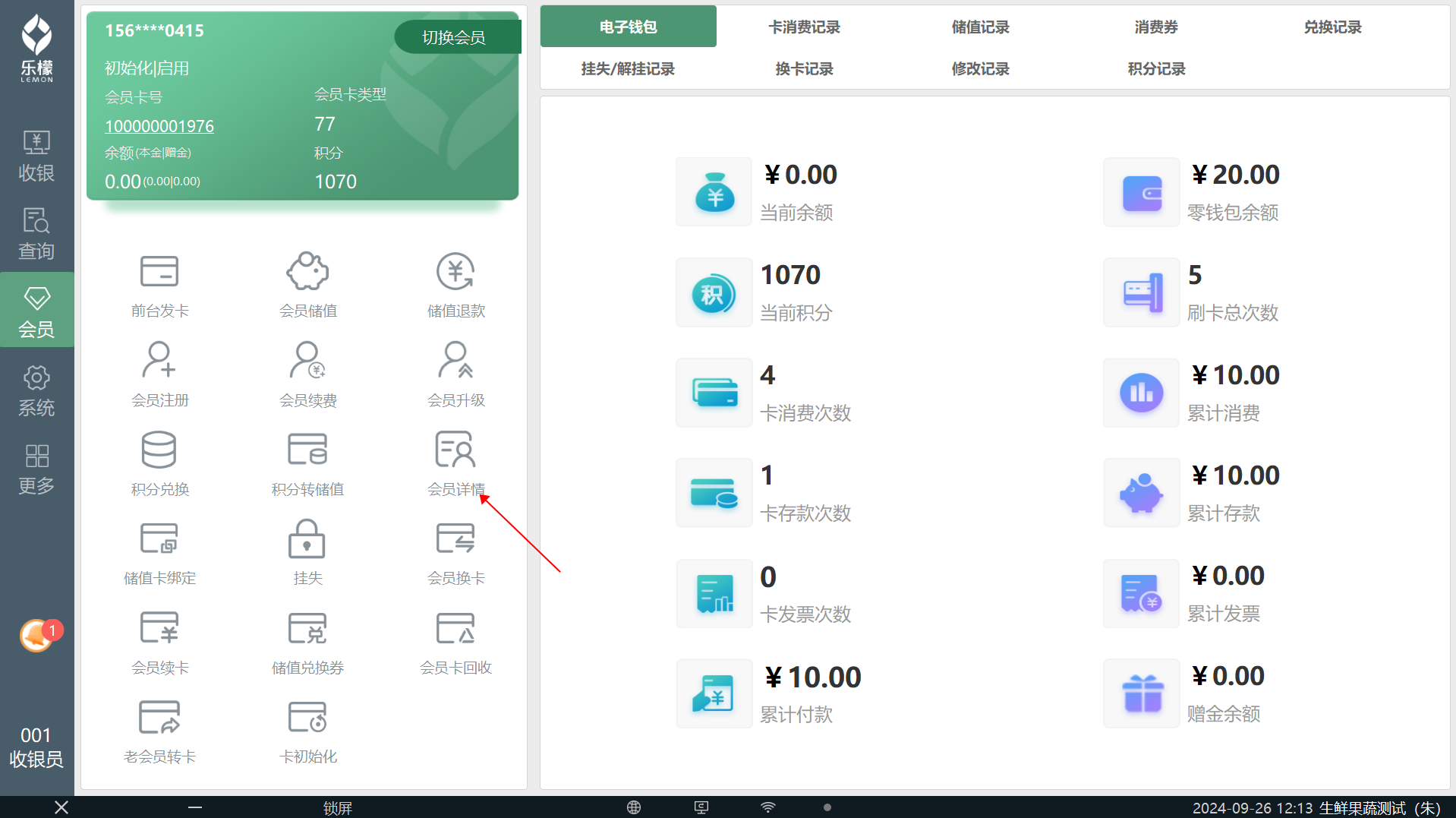Switch to 消费券 tab
Image resolution: width=1456 pixels, height=818 pixels.
point(1156,27)
